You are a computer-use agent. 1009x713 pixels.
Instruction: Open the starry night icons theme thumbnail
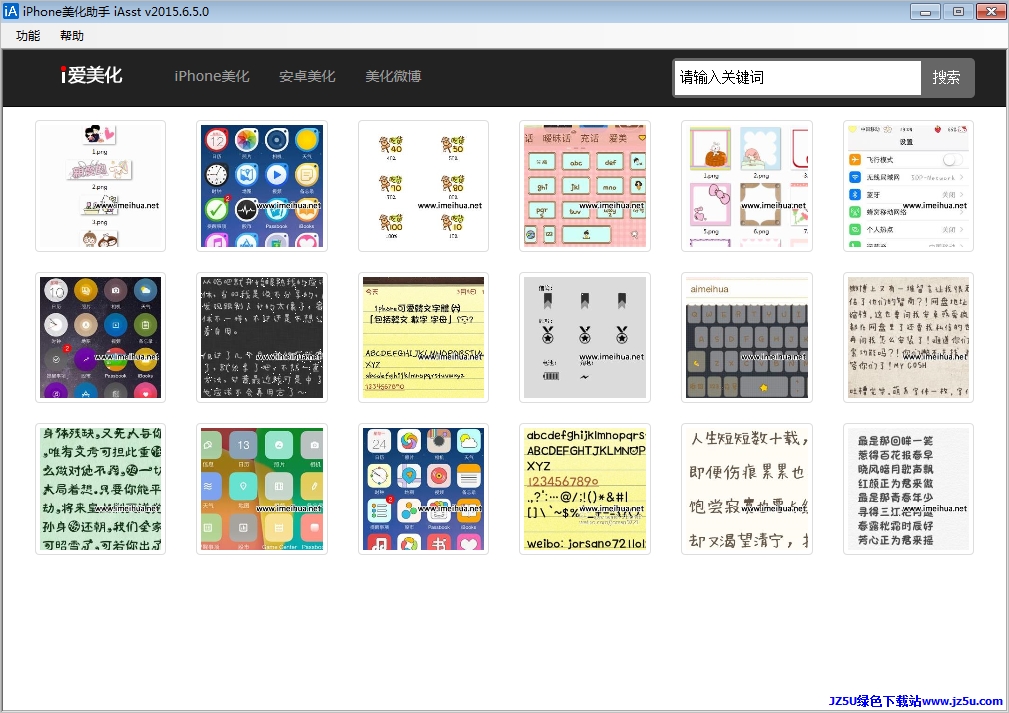tap(100, 338)
